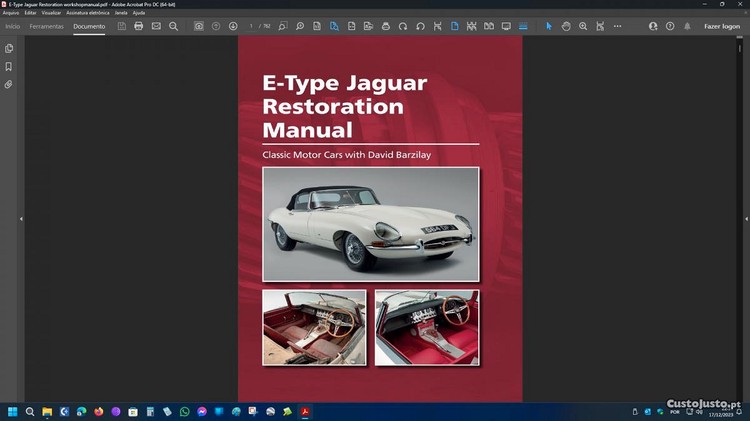Go to the previous page arrow
The image size is (750, 421).
[x=216, y=26]
